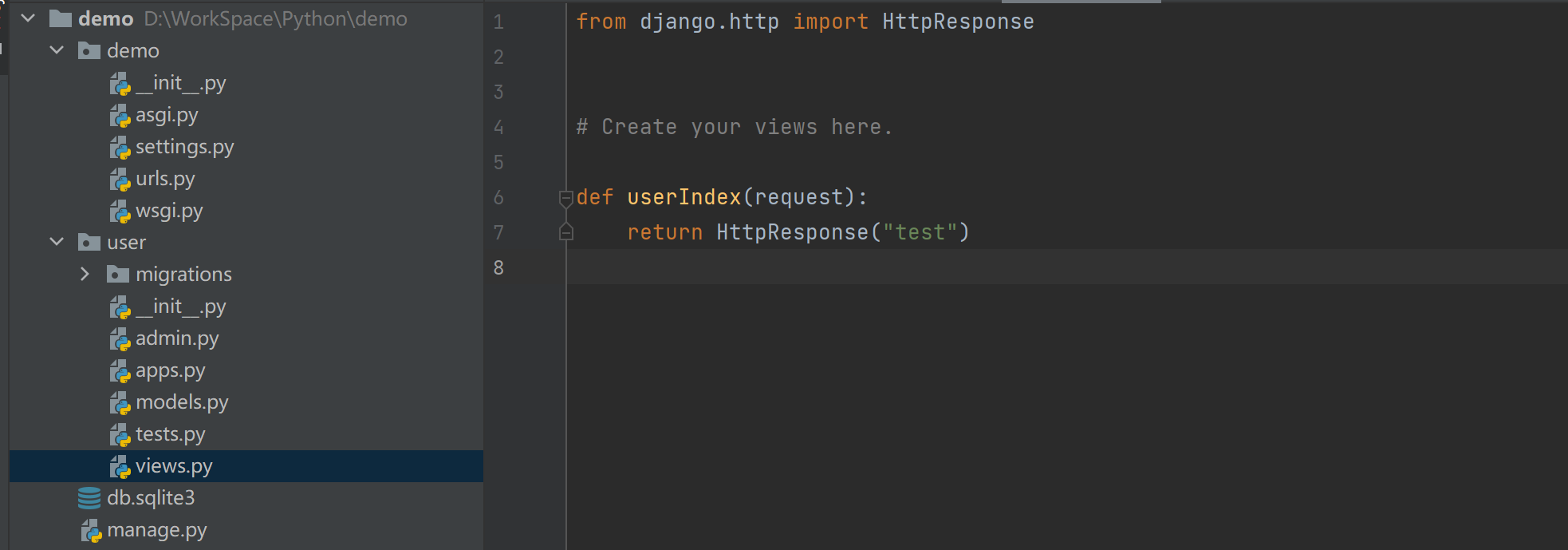This screenshot has width=1568, height=550.
Task: Click the wsgi.py Python file icon
Action: (x=120, y=212)
